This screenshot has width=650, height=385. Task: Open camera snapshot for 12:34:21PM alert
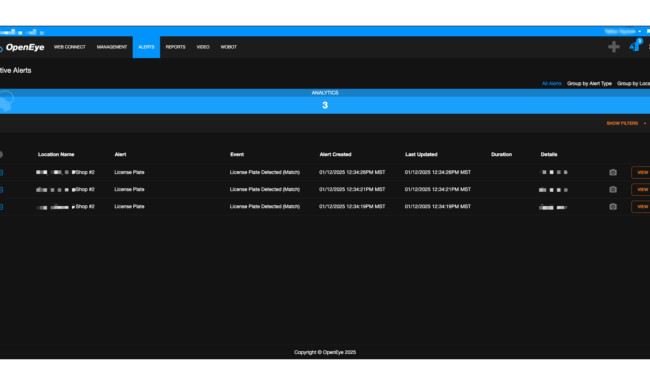click(x=613, y=189)
